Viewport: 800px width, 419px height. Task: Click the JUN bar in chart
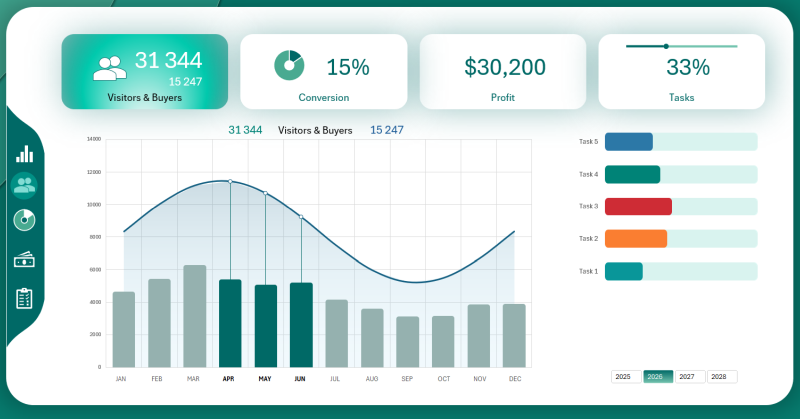coord(301,324)
